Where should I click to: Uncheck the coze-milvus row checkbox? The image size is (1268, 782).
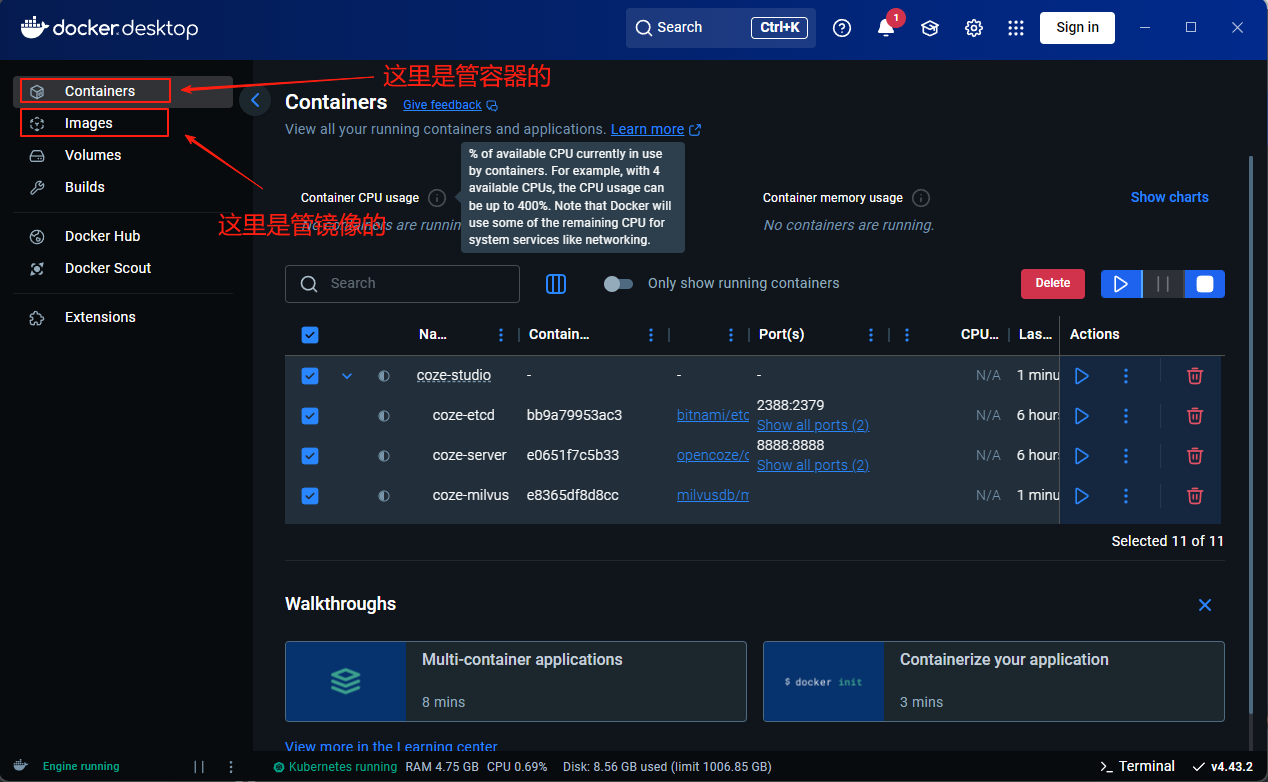[x=310, y=496]
